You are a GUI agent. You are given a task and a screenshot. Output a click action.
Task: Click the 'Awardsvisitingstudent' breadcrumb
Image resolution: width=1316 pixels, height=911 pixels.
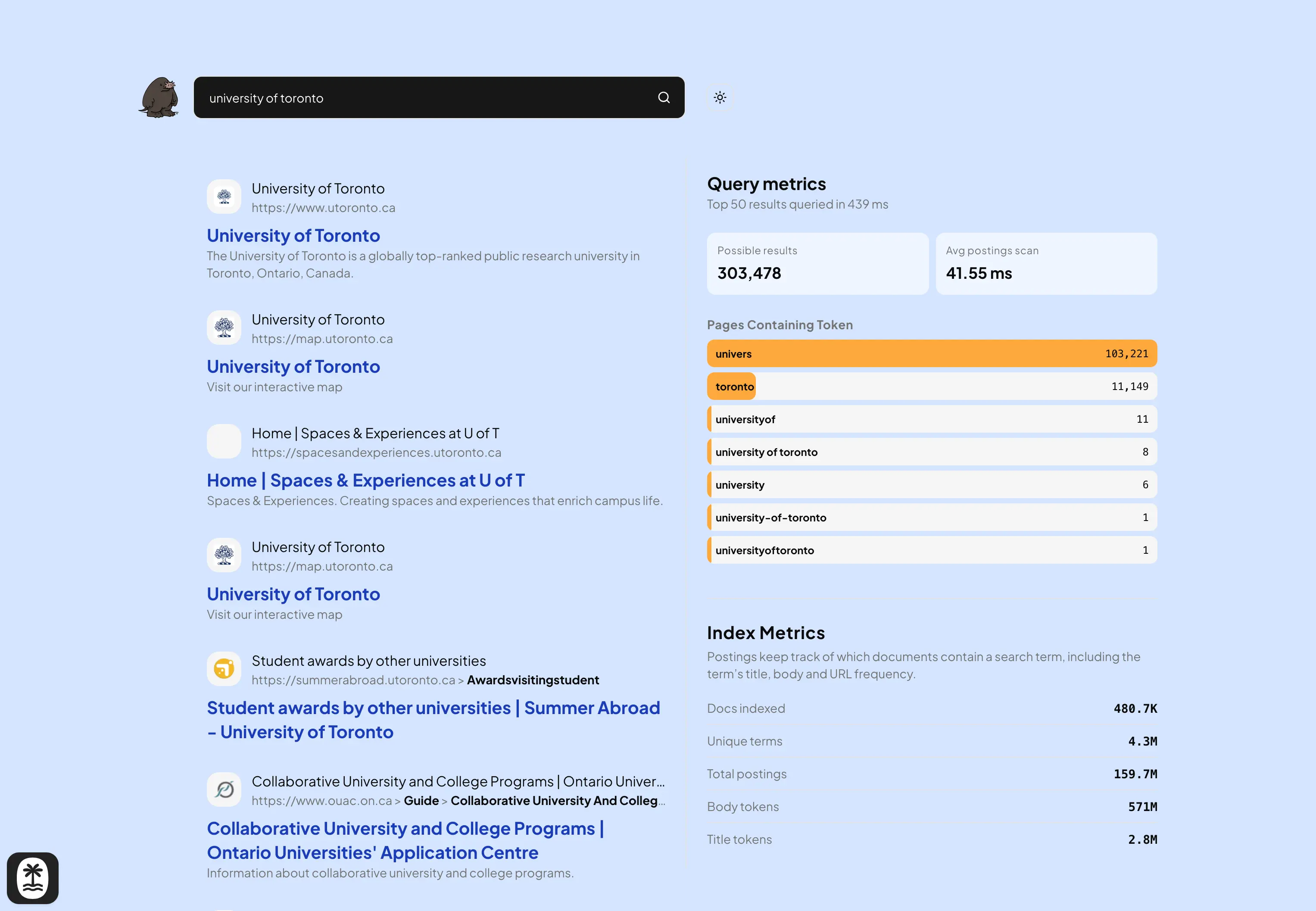click(533, 680)
